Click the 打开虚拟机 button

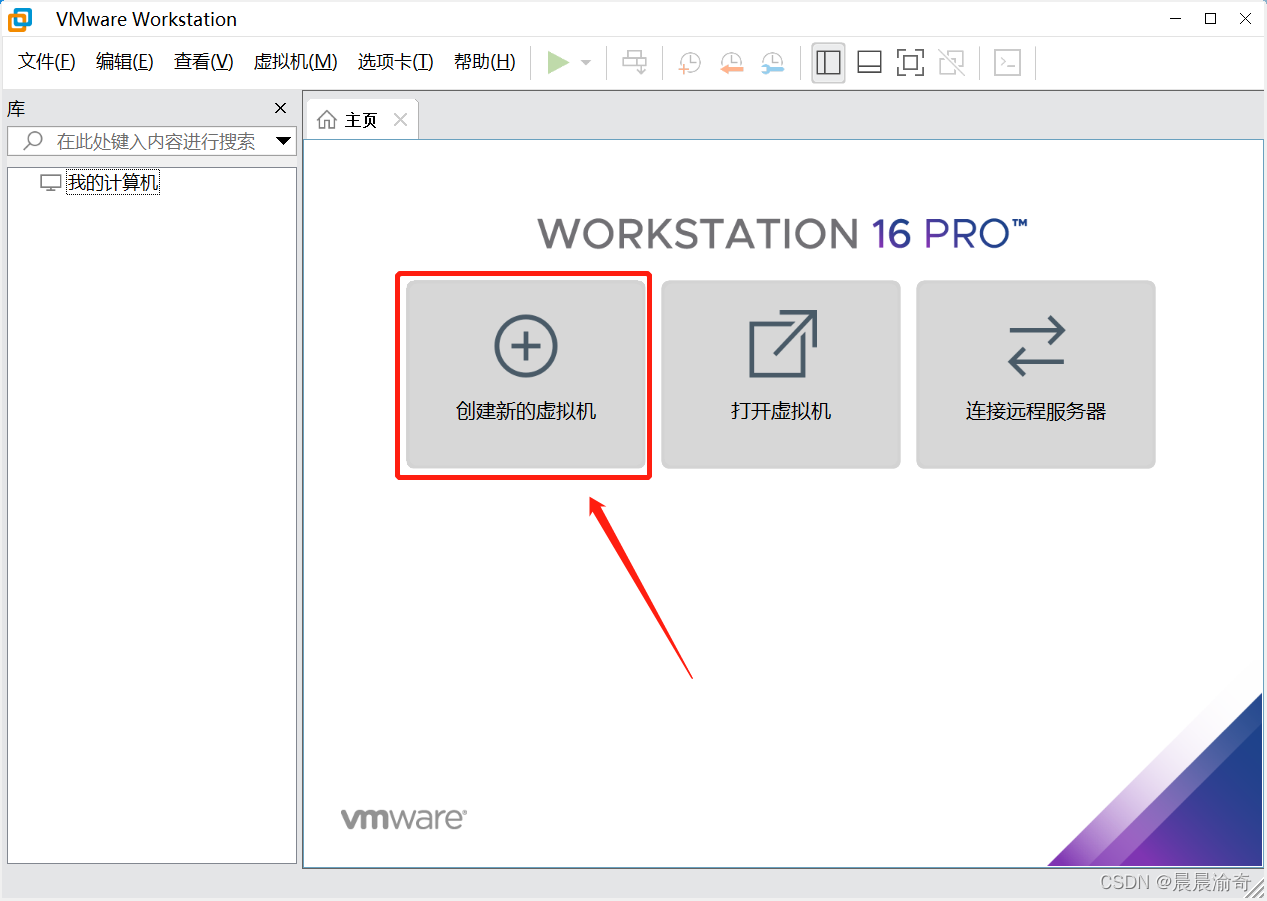781,374
